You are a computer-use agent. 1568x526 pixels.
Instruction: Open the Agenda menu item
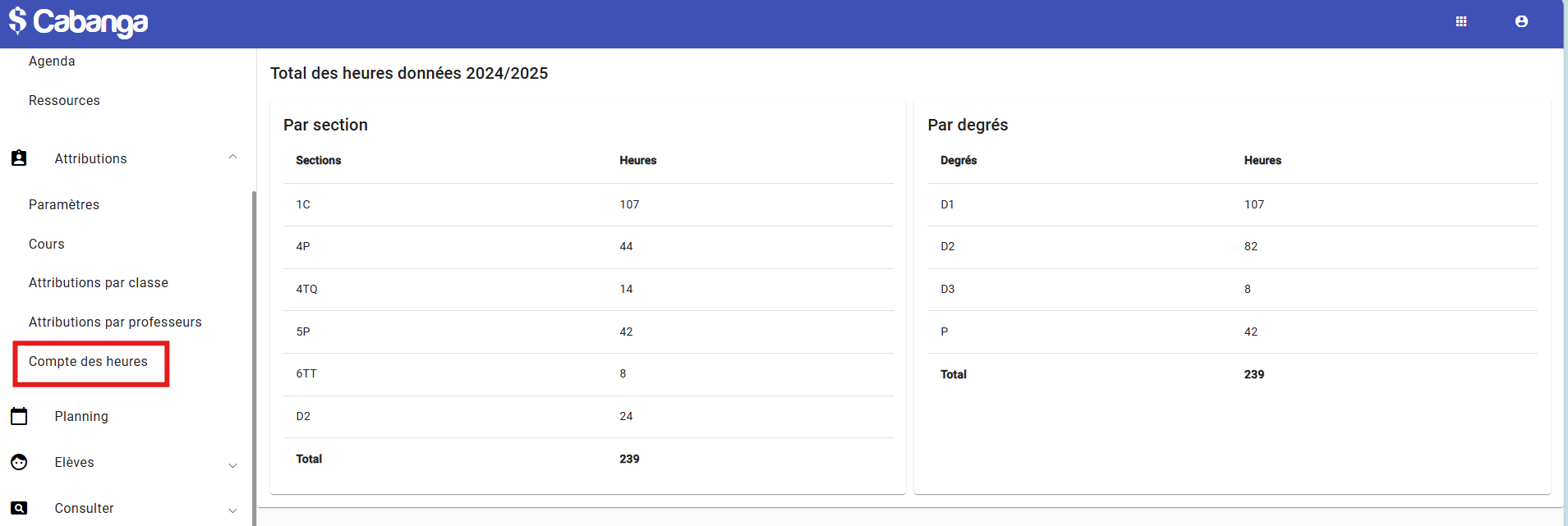[52, 62]
